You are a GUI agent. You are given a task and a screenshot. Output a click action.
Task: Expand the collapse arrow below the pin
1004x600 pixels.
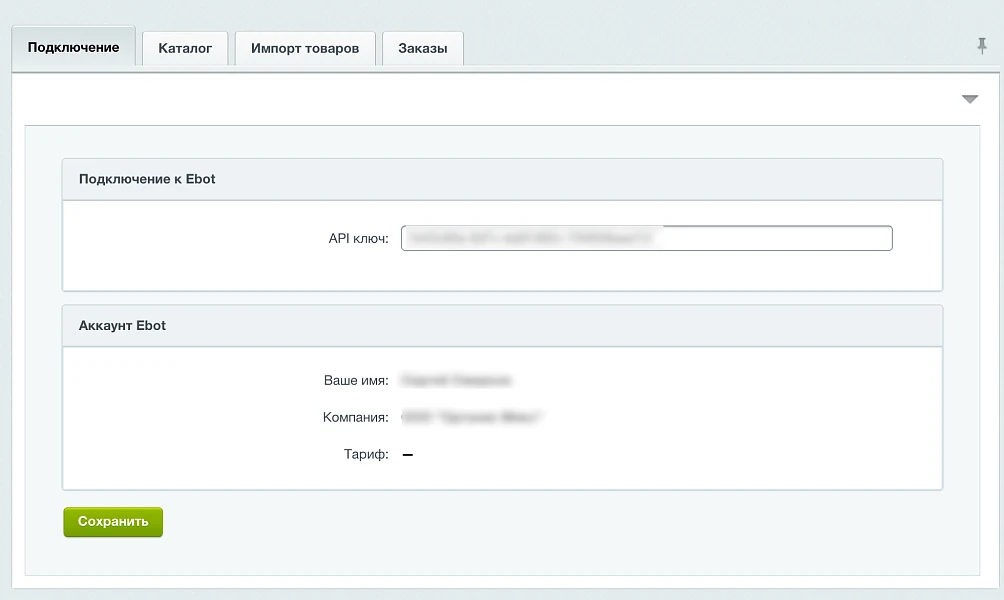pos(969,99)
